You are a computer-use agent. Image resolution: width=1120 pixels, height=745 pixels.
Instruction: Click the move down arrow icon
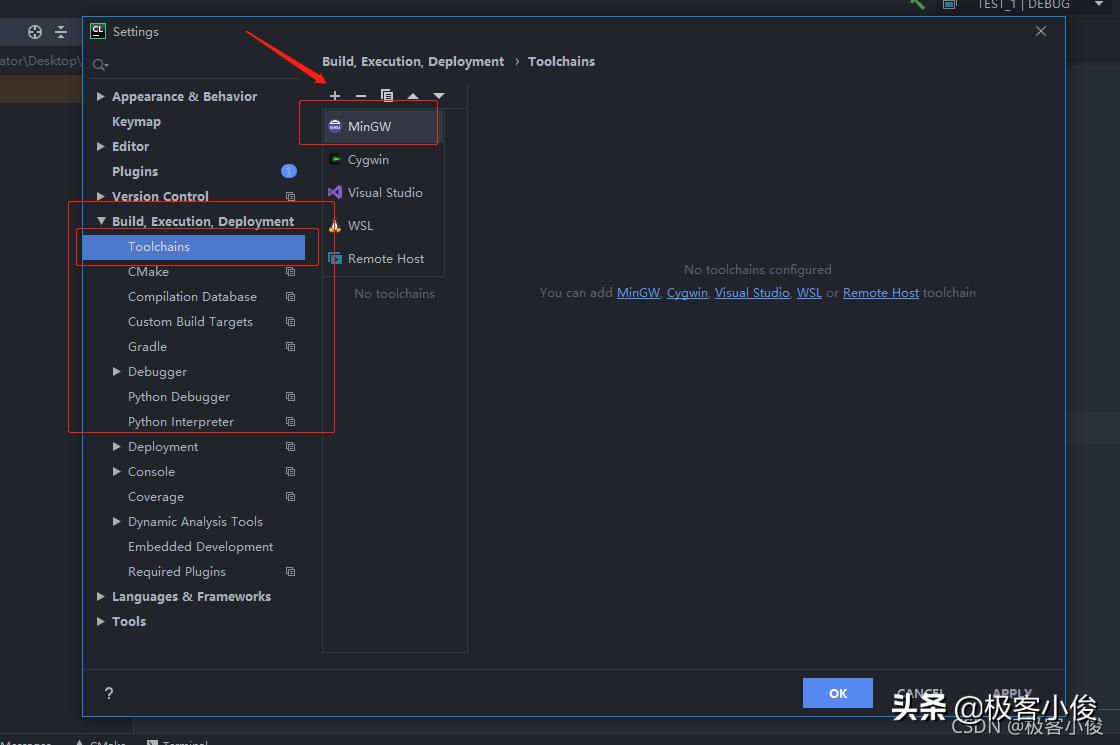click(438, 96)
